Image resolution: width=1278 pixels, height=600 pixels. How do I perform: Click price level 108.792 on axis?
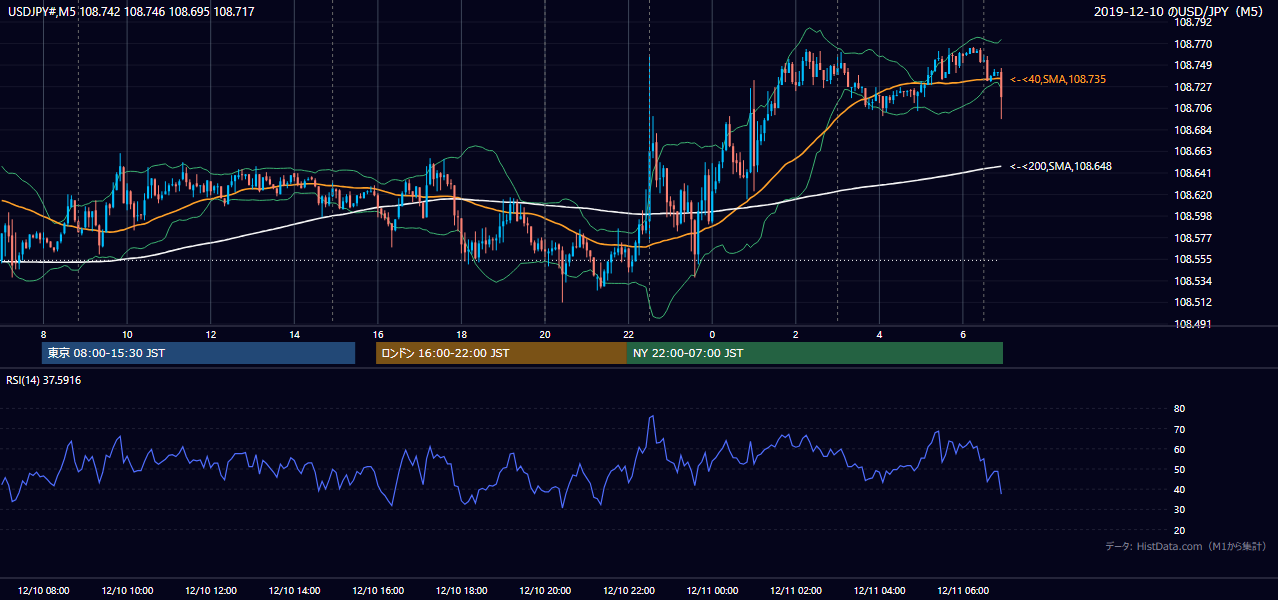[1192, 22]
